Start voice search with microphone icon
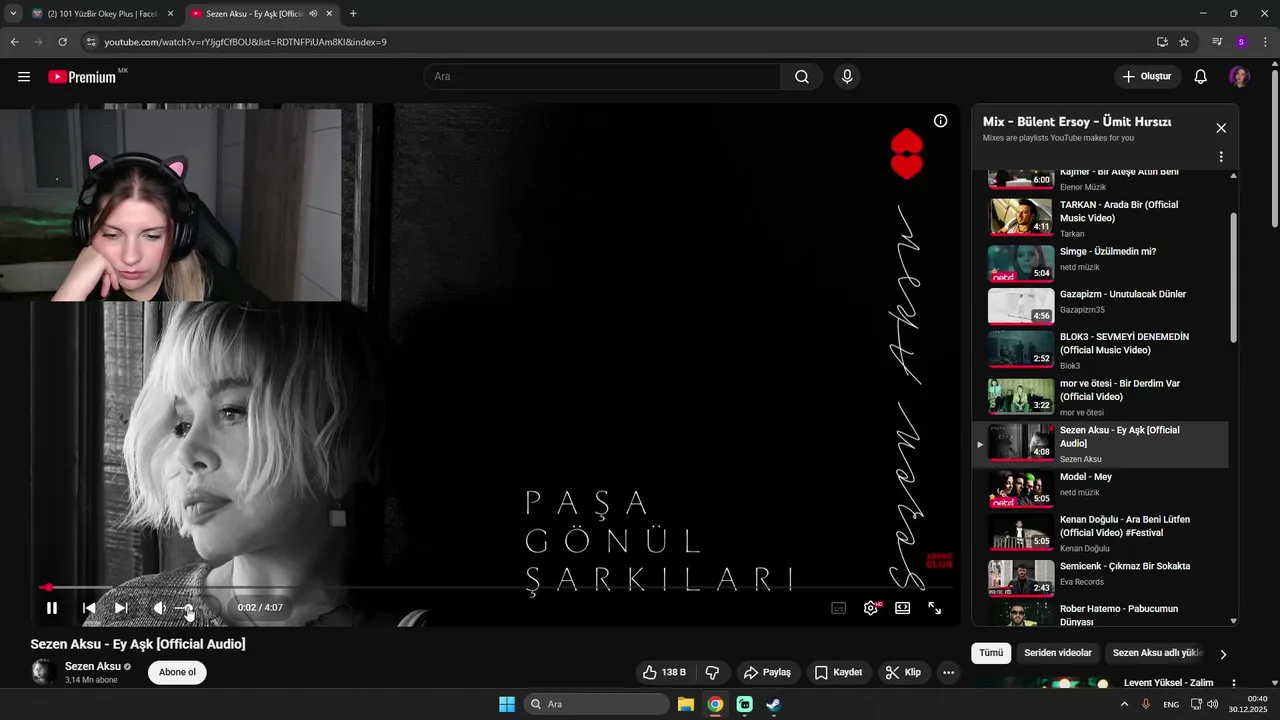Image resolution: width=1280 pixels, height=720 pixels. [x=847, y=77]
